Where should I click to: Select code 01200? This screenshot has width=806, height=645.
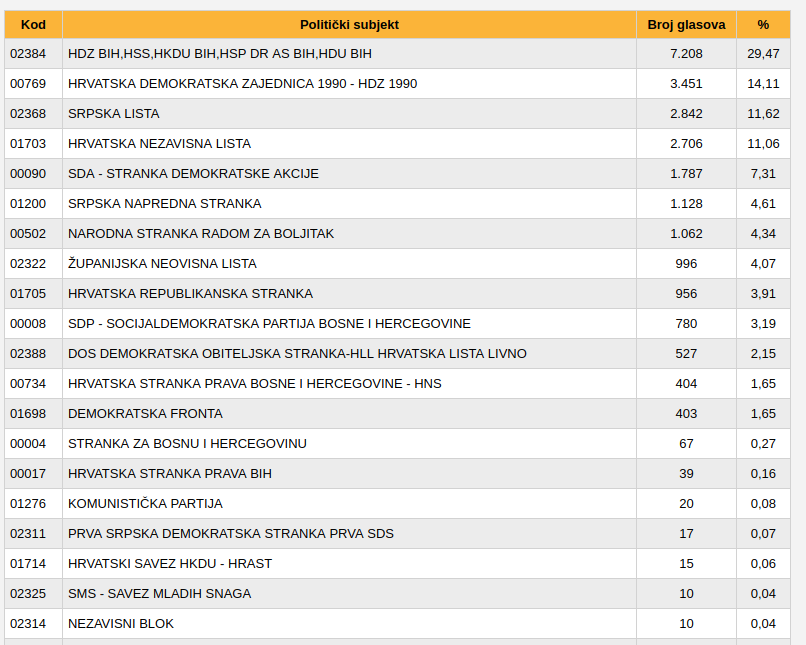(x=28, y=204)
